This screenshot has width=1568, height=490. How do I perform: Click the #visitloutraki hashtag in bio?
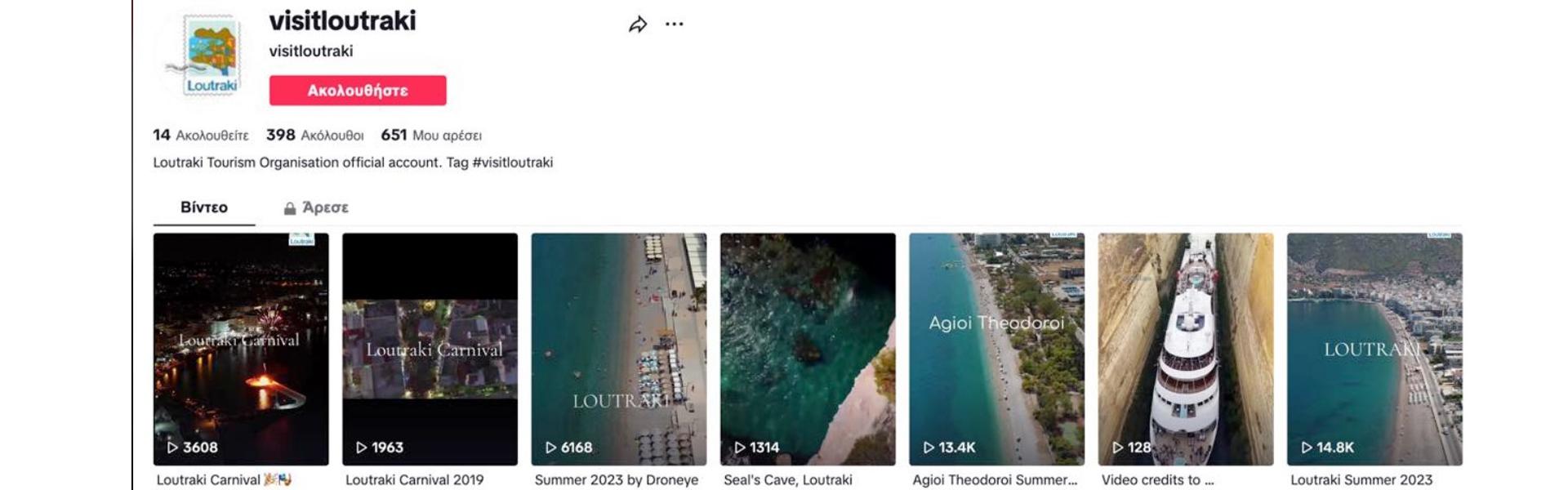click(x=512, y=163)
